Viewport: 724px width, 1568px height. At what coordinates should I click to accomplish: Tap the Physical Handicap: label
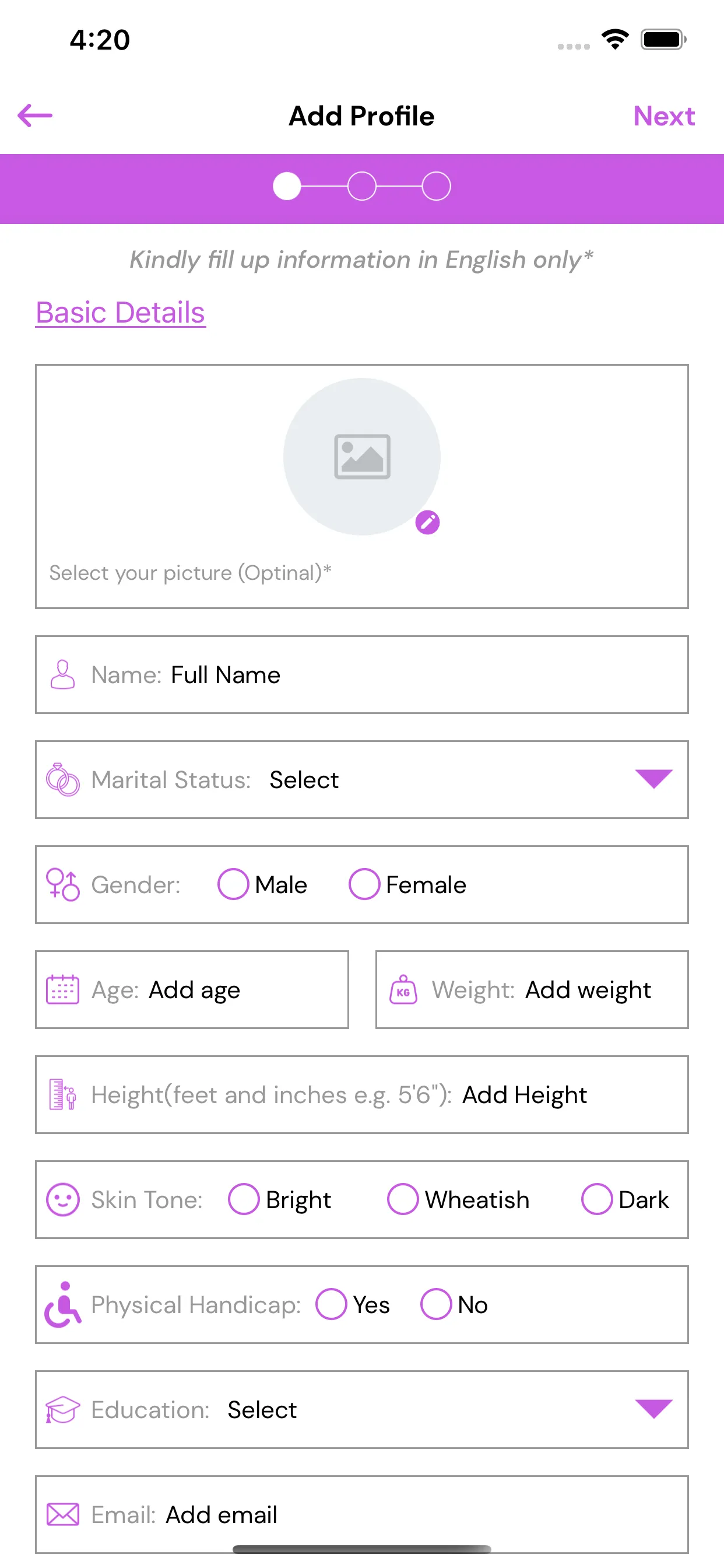tap(196, 1304)
